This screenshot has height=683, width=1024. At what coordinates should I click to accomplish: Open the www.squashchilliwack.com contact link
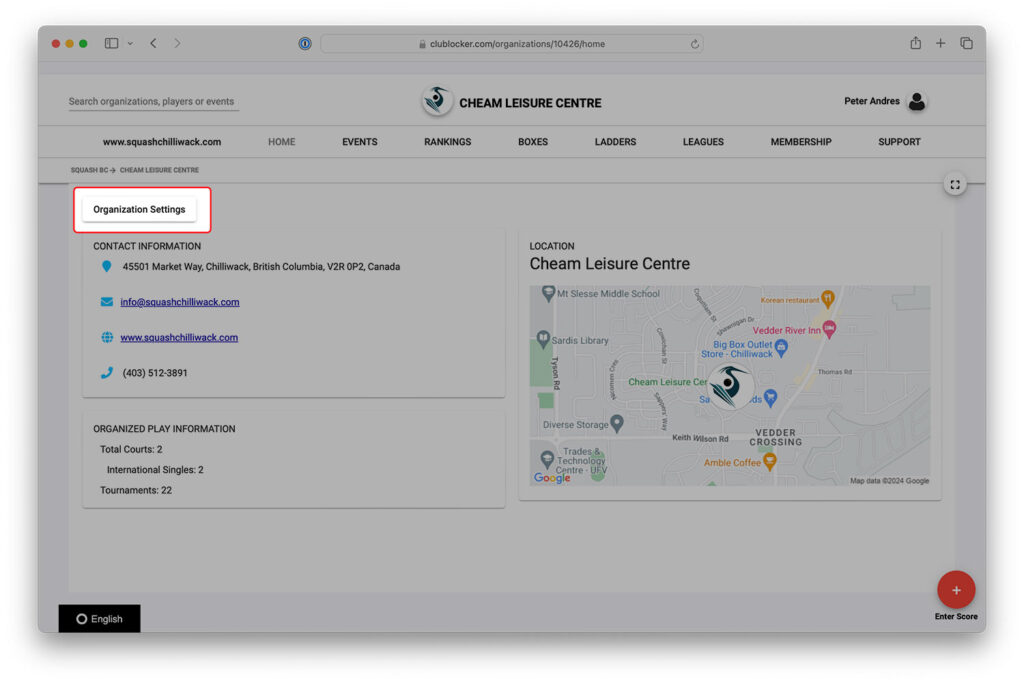tap(179, 338)
